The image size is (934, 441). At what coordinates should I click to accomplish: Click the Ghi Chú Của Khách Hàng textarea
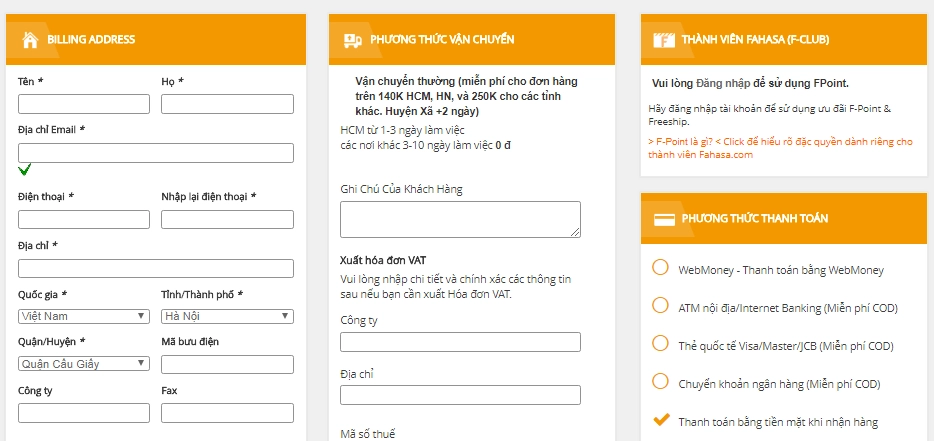click(x=460, y=219)
